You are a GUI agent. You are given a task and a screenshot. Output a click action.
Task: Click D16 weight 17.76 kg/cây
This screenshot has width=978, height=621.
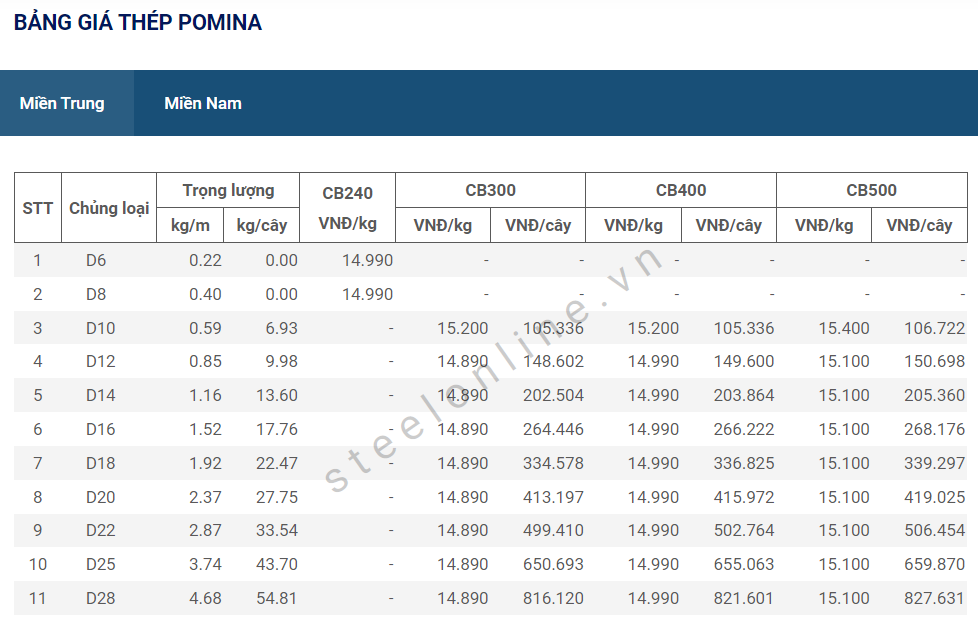pyautogui.click(x=277, y=429)
